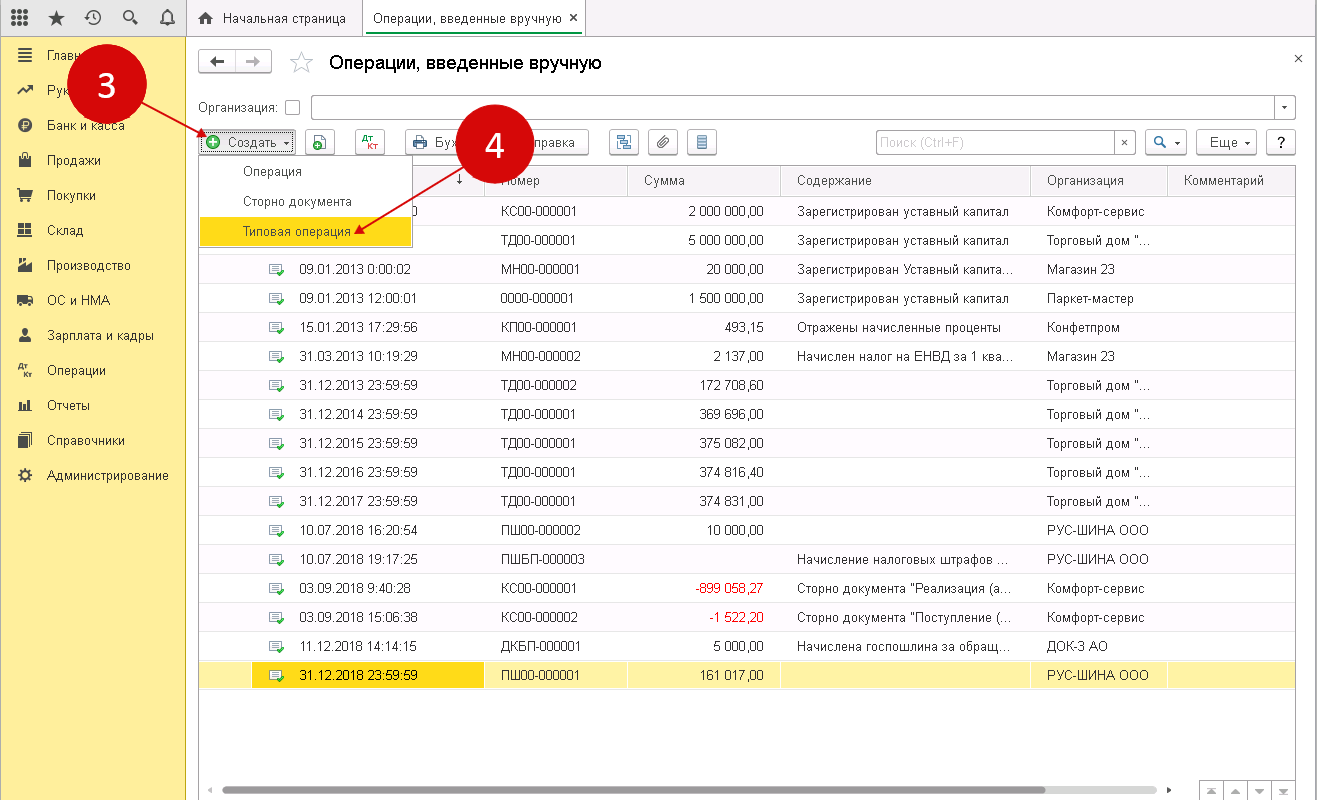
Task: Switch to Начальная страница tab
Action: coord(273,18)
